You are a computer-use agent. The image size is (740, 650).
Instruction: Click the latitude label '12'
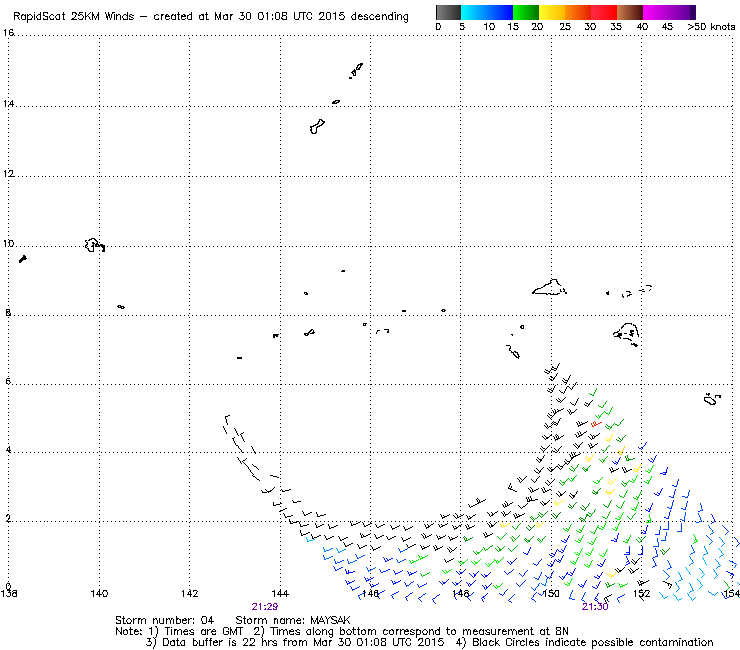pos(8,173)
